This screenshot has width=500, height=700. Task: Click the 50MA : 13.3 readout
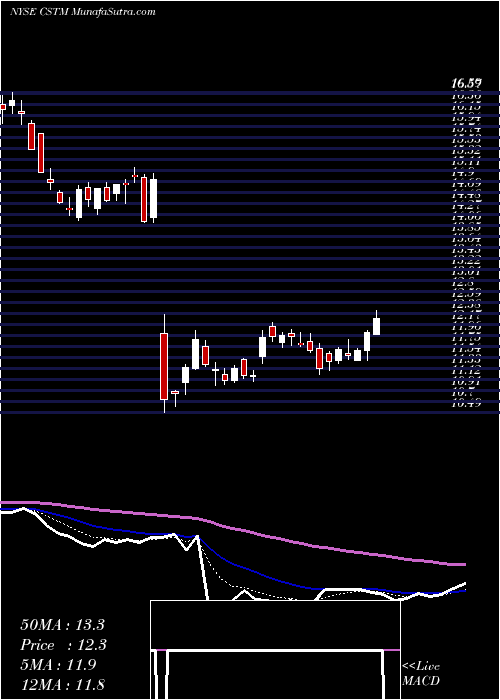tap(62, 625)
